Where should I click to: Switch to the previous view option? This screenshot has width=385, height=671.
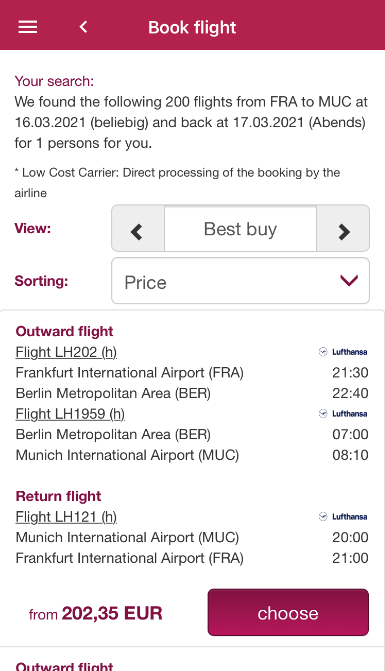pos(138,229)
